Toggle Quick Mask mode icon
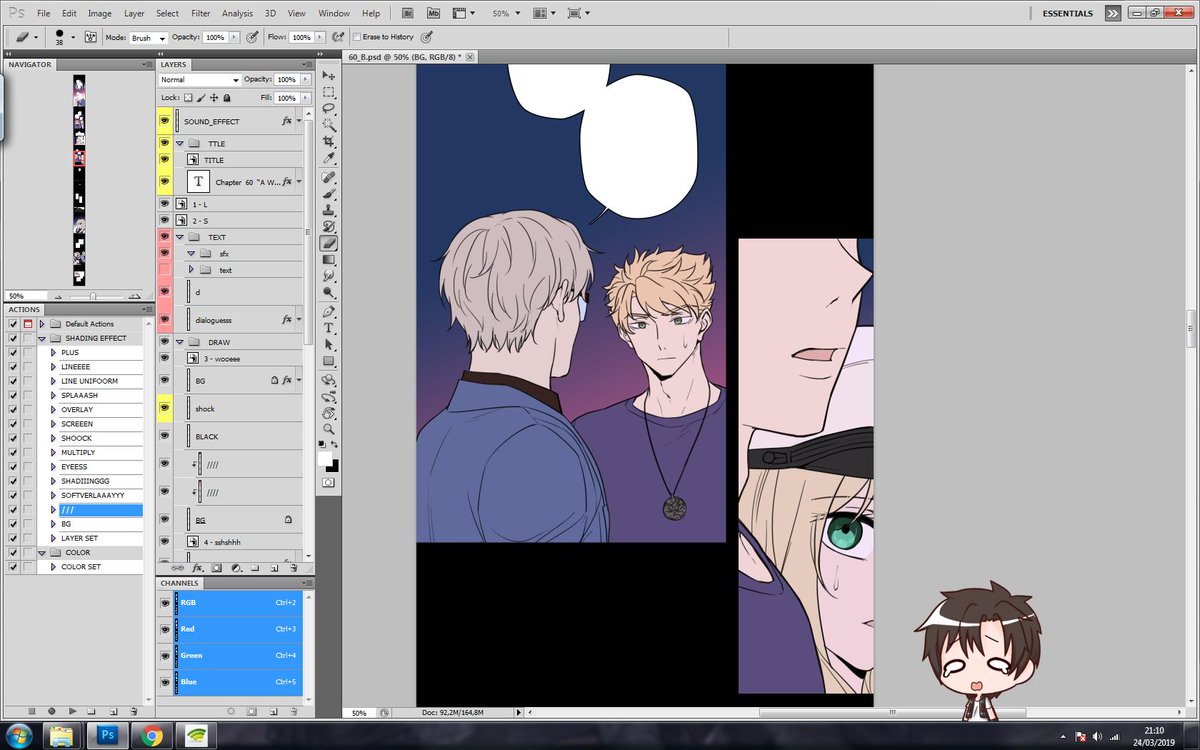1200x750 pixels. click(x=328, y=483)
